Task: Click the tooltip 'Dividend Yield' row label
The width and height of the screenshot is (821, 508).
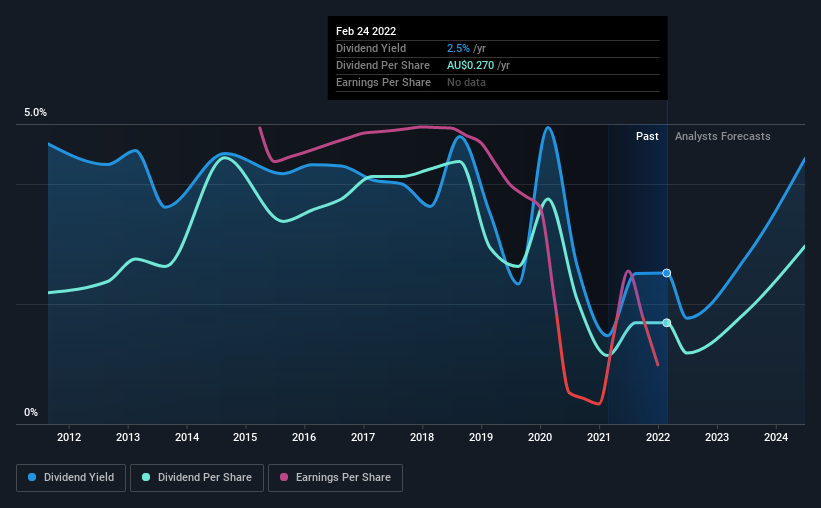Action: [x=371, y=48]
